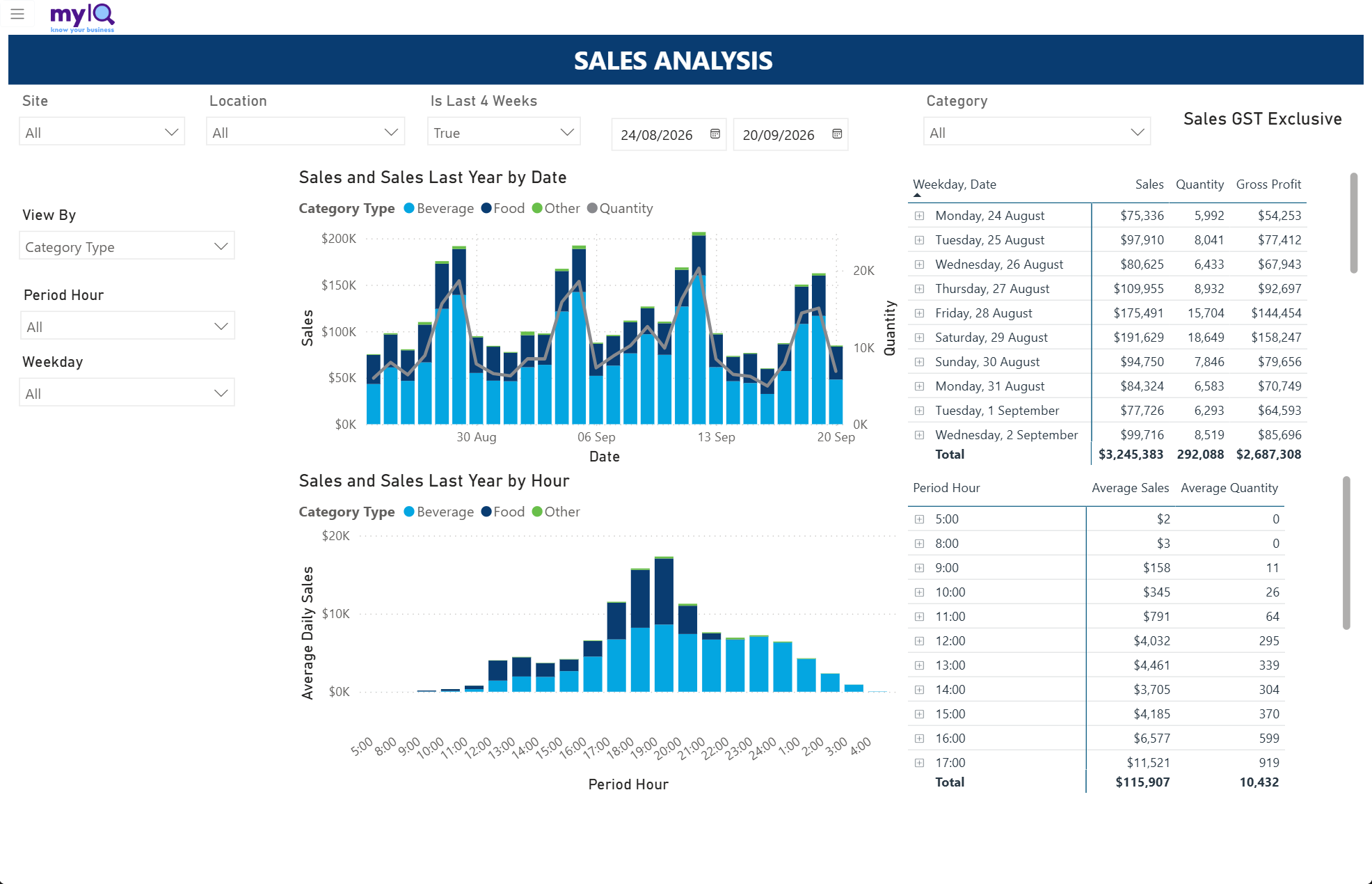Click the date table vertical scrollbar
Image resolution: width=1372 pixels, height=884 pixels.
click(1354, 223)
